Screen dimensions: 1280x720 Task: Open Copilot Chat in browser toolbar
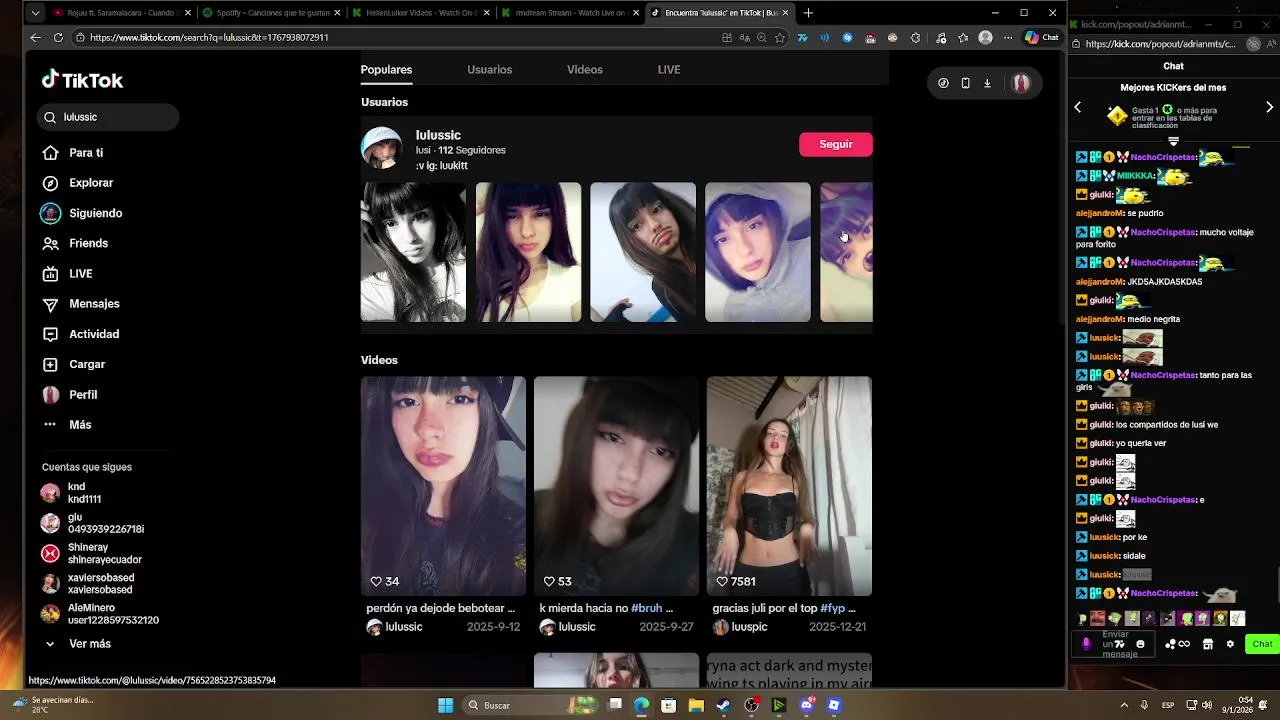click(1041, 37)
